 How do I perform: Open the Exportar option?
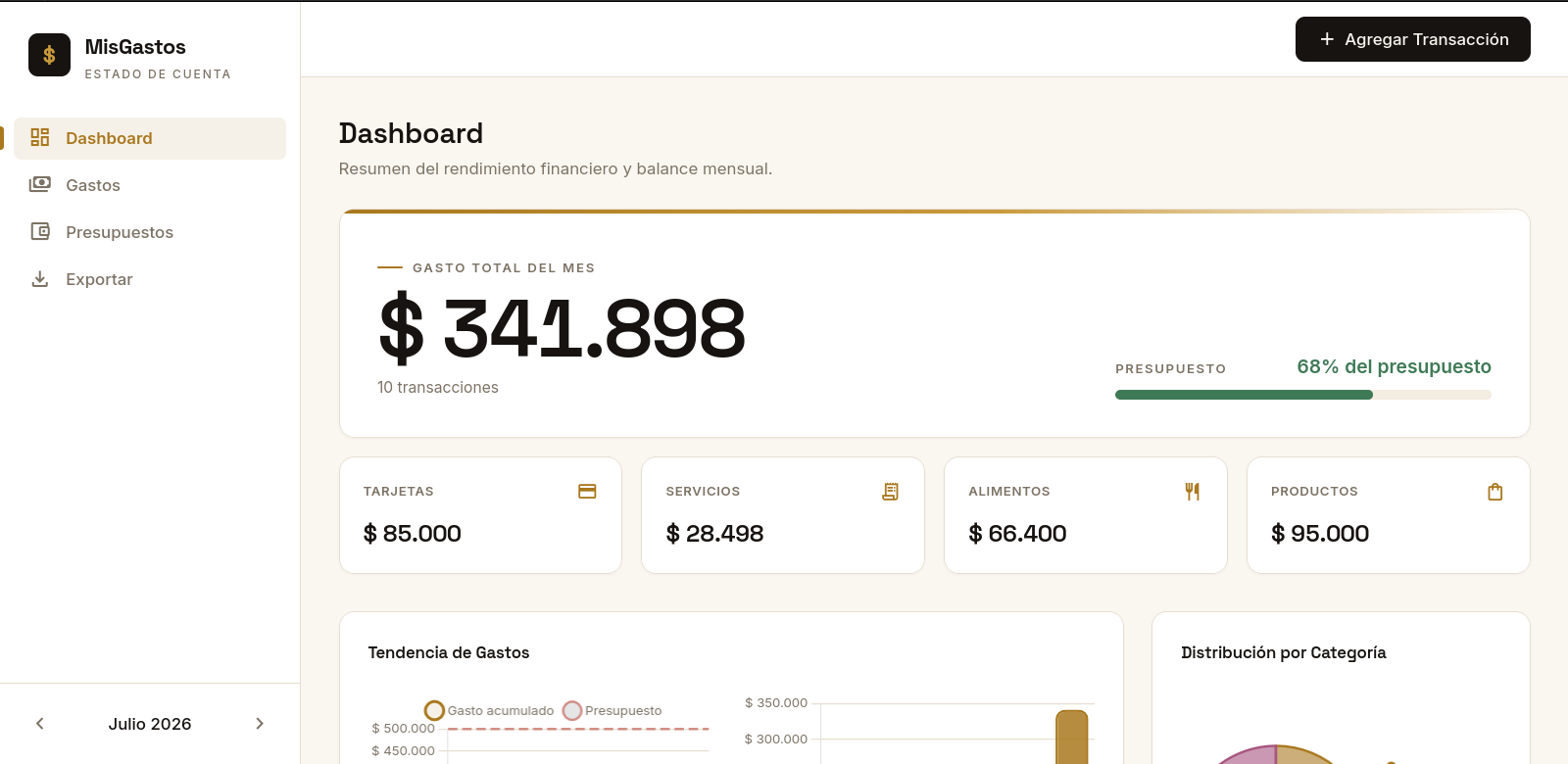[150, 279]
